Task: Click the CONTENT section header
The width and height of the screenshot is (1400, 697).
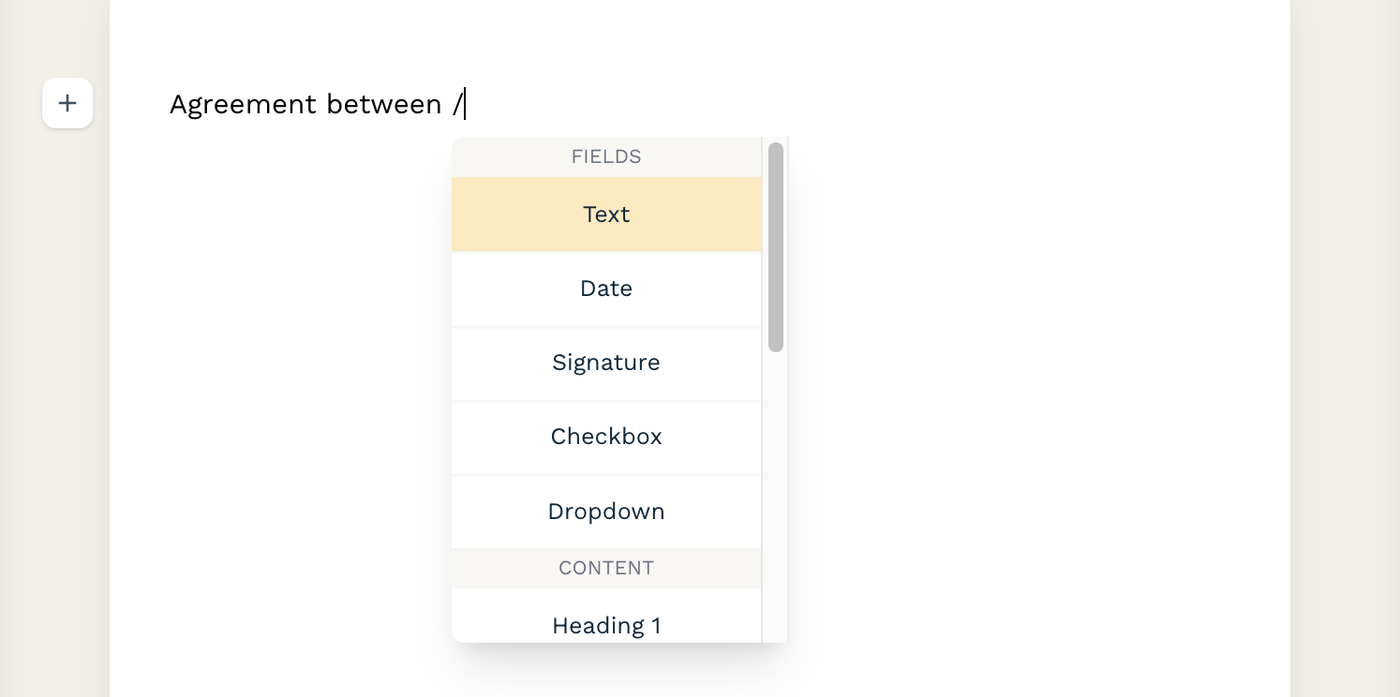Action: tap(605, 567)
